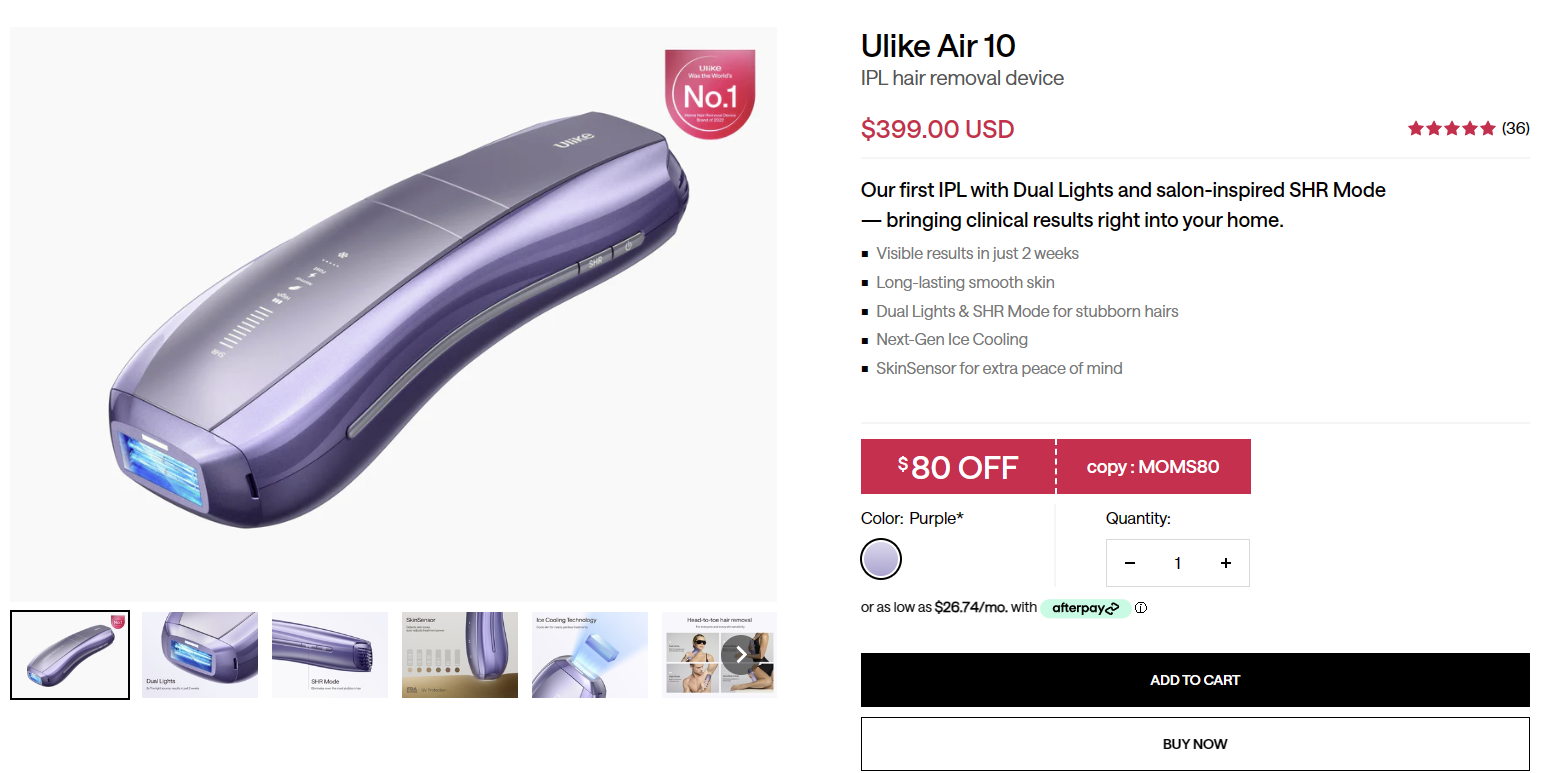1543x773 pixels.
Task: Click the Afterpay logo badge
Action: [1085, 608]
